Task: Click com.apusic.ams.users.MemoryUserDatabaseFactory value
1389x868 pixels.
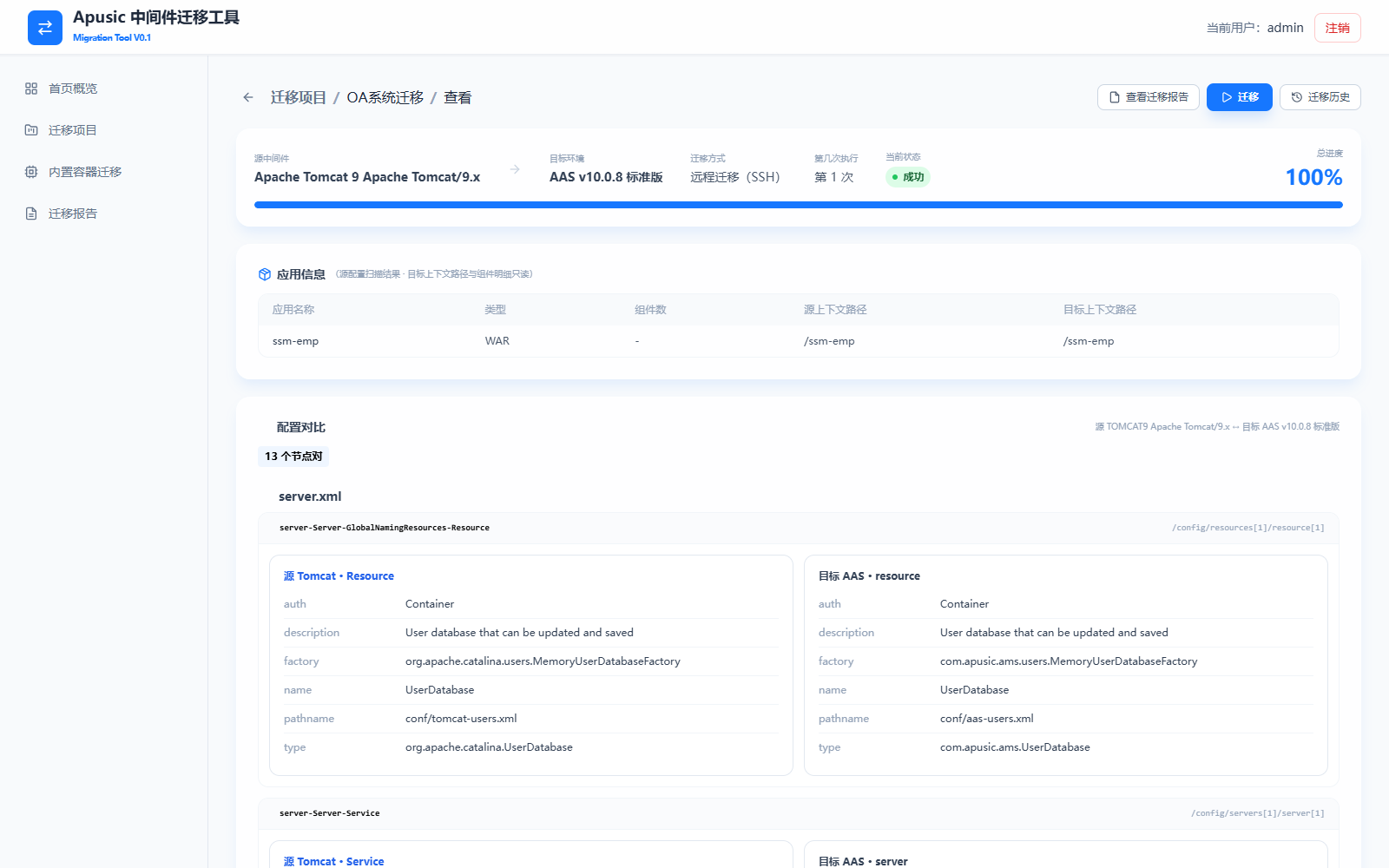Action: [x=1069, y=661]
